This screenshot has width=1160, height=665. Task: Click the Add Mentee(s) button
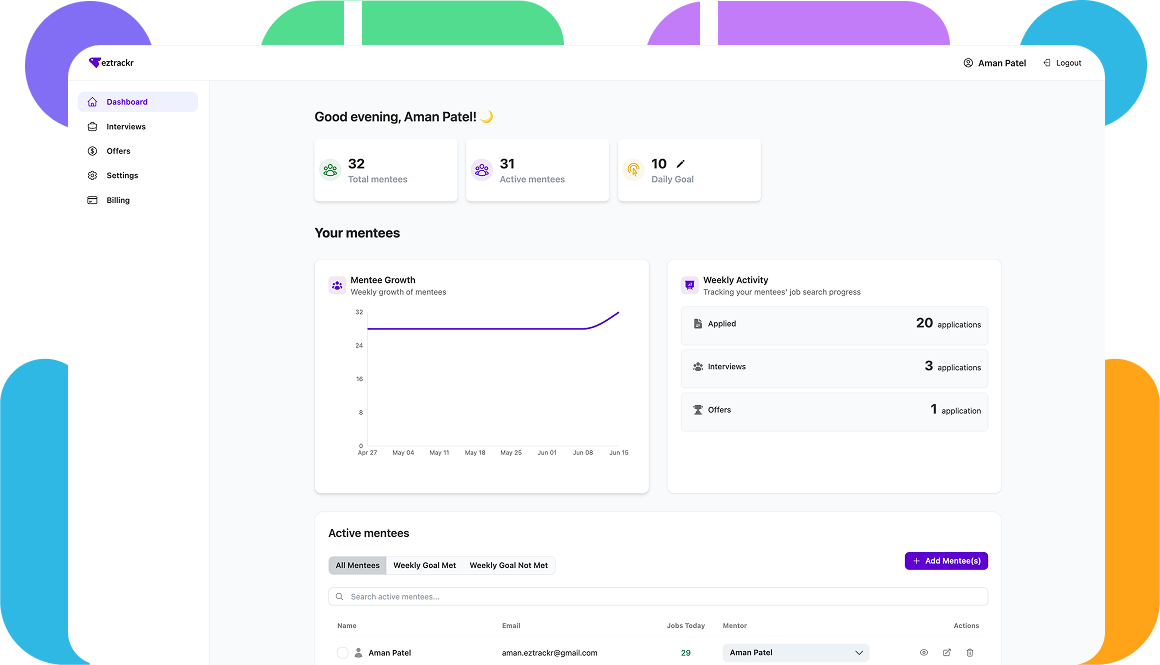(x=946, y=561)
